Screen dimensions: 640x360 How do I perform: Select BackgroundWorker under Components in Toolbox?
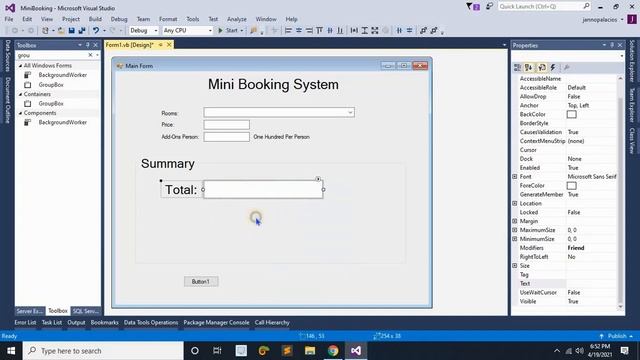62,122
